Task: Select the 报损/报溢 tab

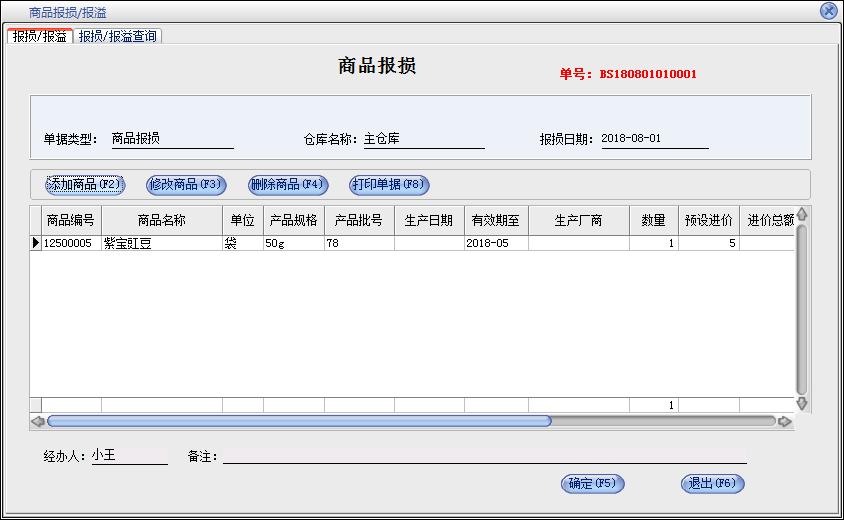Action: [40, 36]
